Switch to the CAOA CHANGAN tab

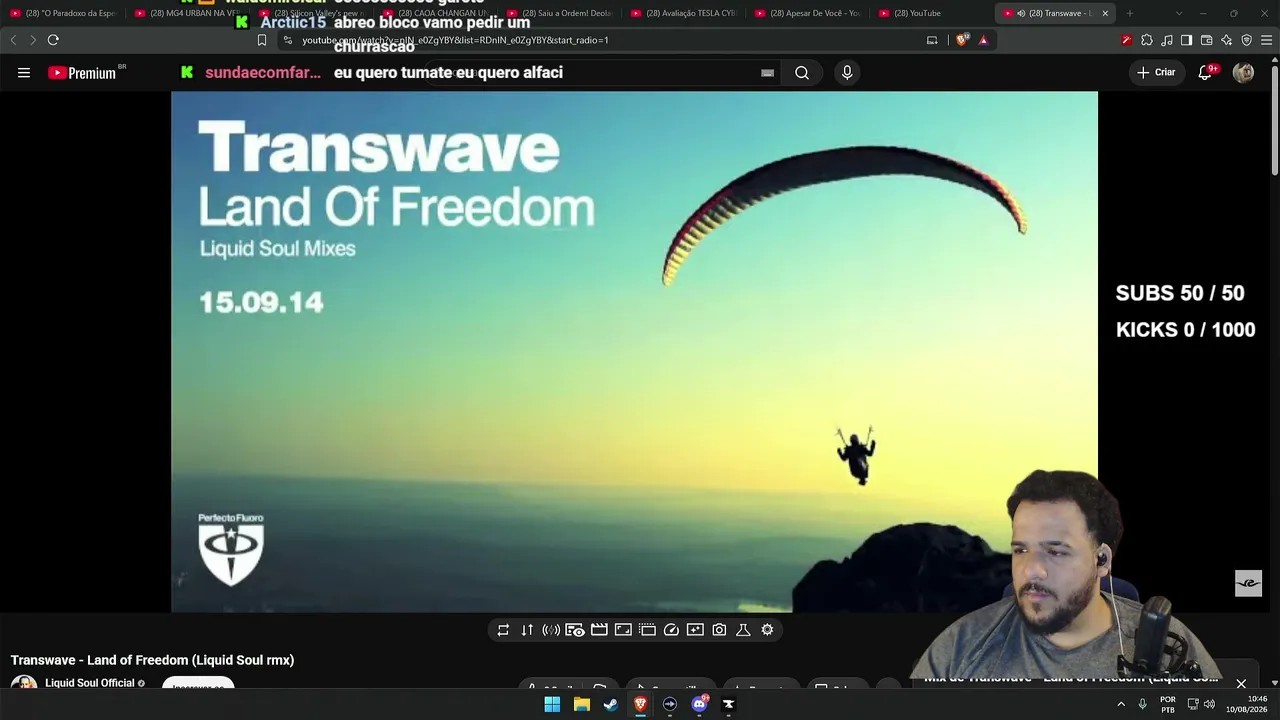(437, 13)
